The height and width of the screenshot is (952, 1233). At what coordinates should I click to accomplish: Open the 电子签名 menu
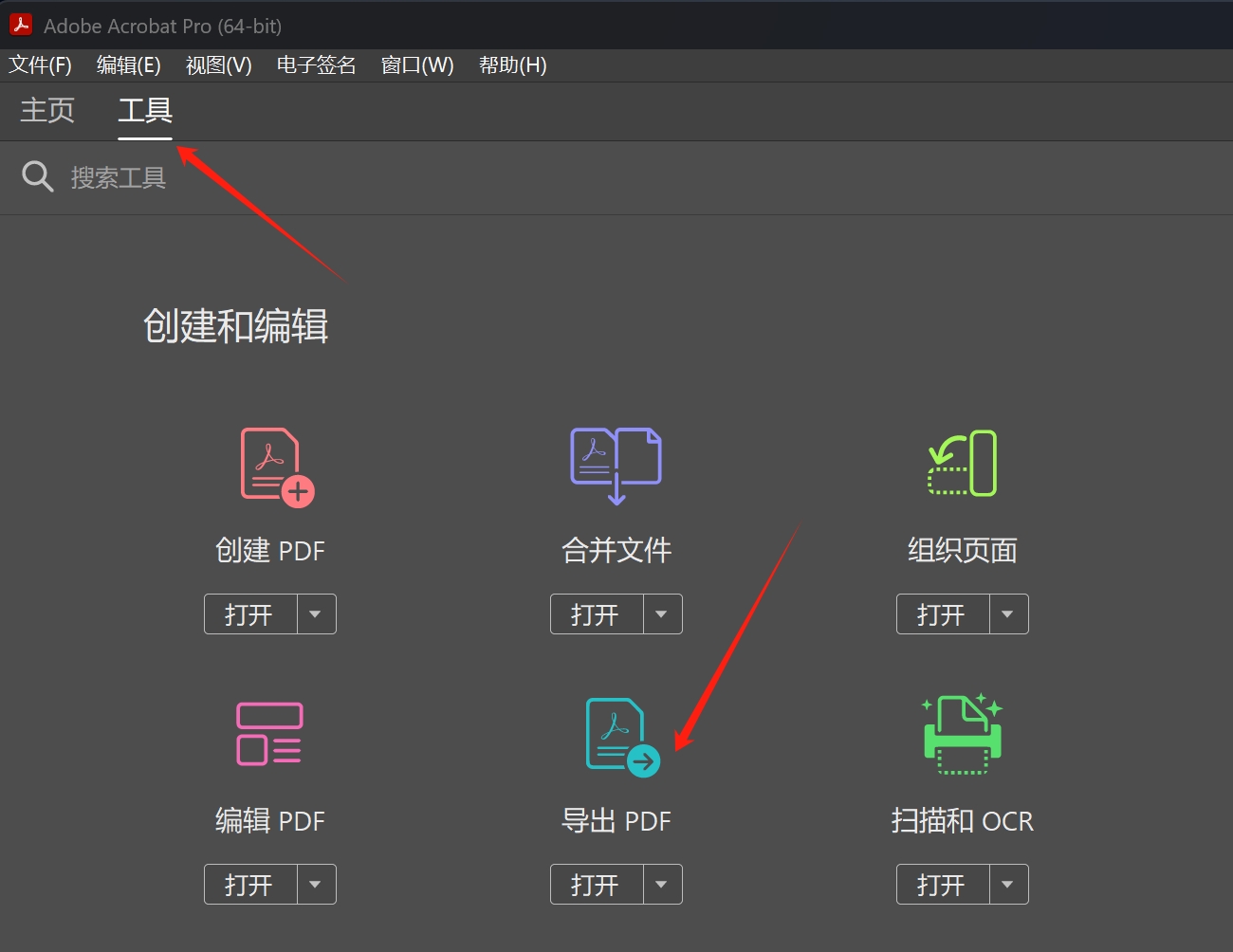pos(316,65)
